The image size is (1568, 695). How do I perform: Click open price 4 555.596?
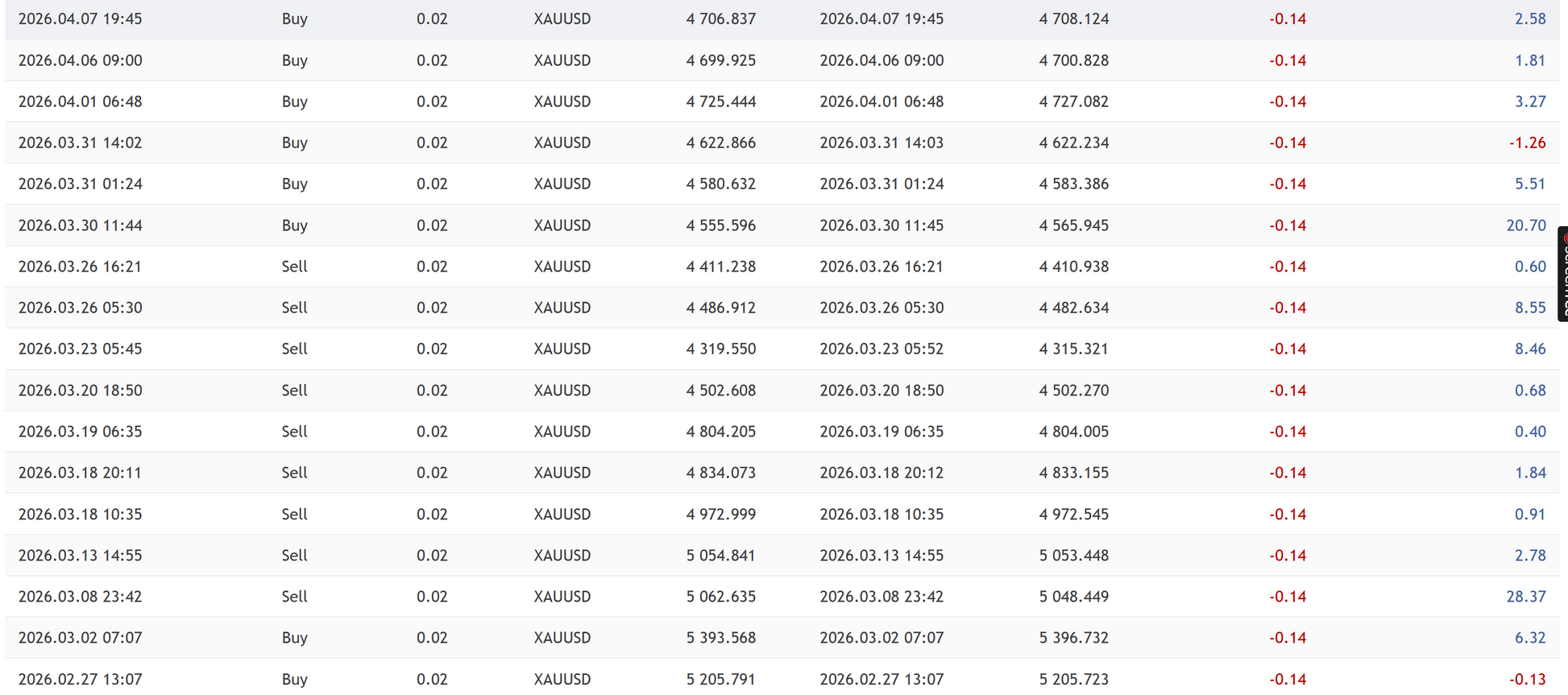click(x=720, y=225)
